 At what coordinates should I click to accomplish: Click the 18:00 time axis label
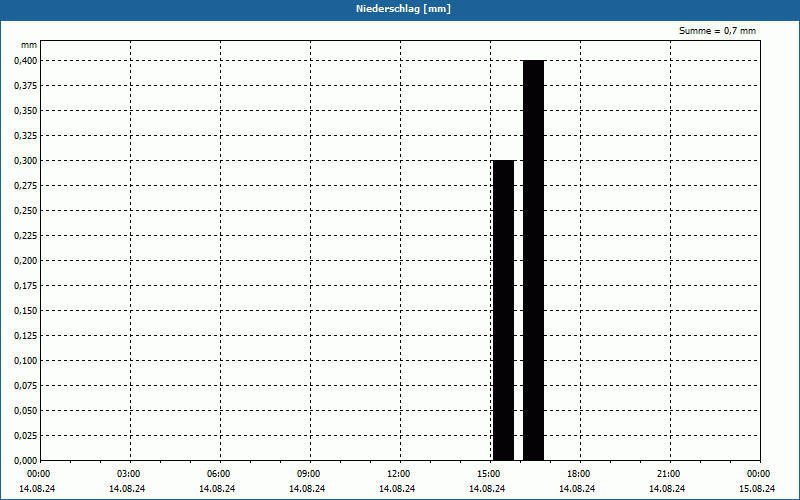pos(579,474)
